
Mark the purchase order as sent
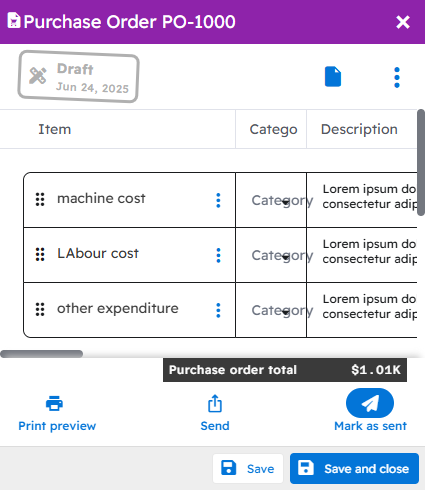point(370,410)
